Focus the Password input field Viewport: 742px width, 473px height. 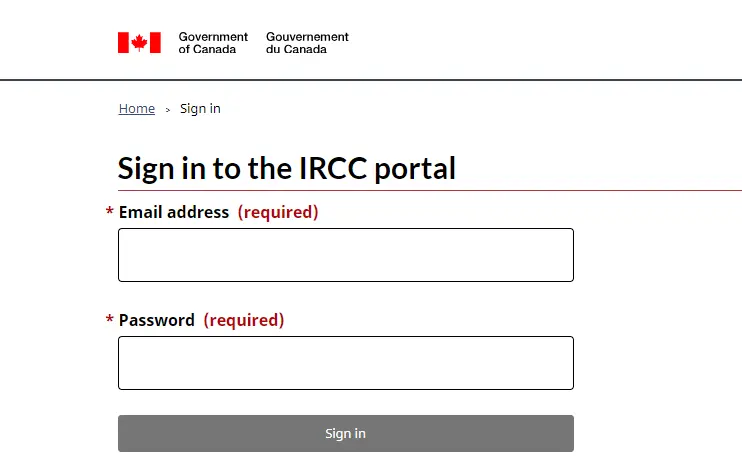point(346,363)
